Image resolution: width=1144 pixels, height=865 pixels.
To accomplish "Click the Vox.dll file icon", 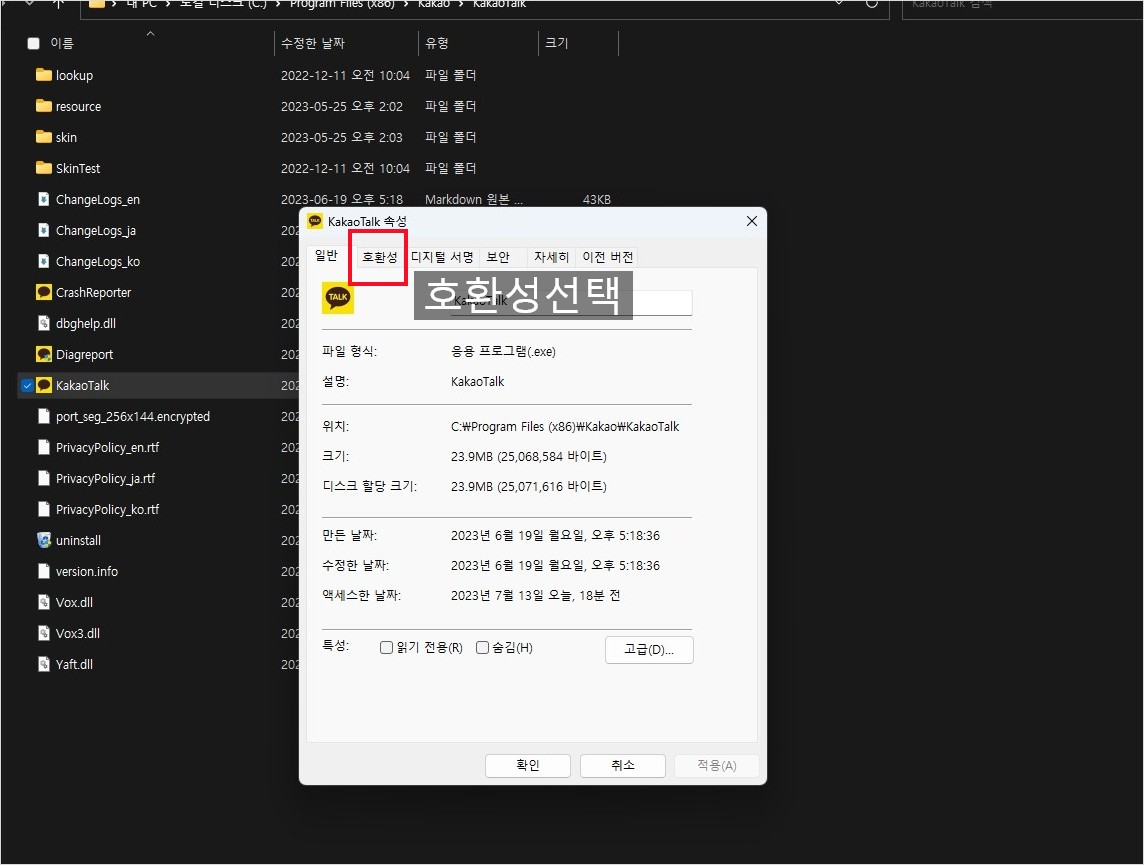I will coord(44,602).
